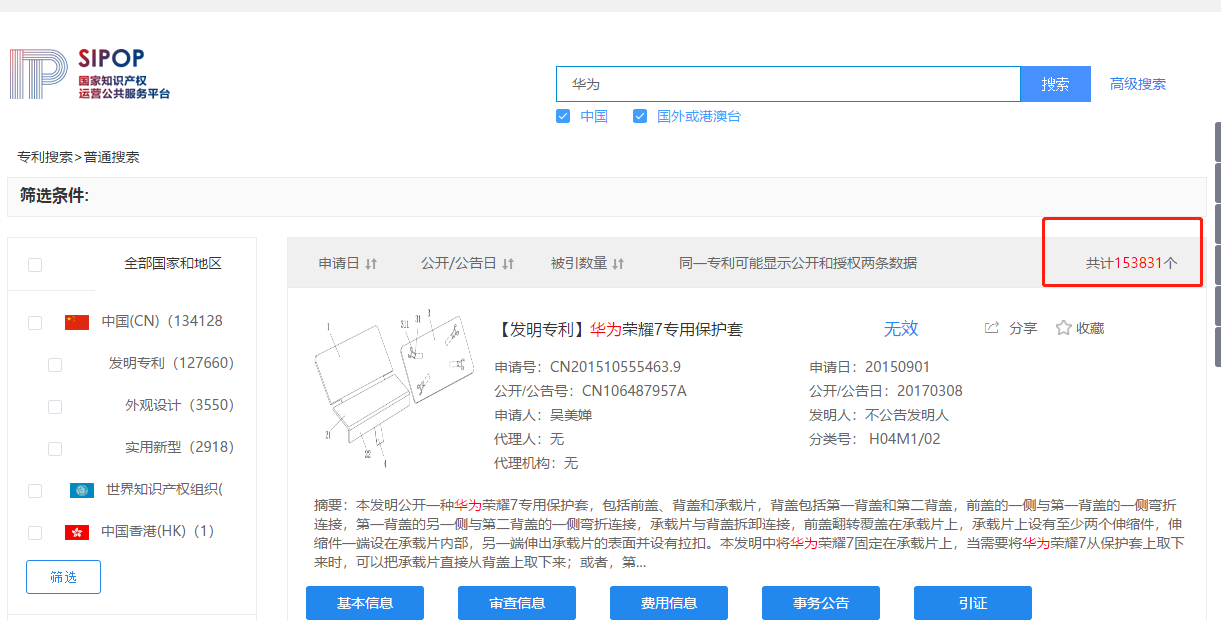Check the 实用新型 filter checkbox
Screen dimensions: 1221x621
pos(55,449)
